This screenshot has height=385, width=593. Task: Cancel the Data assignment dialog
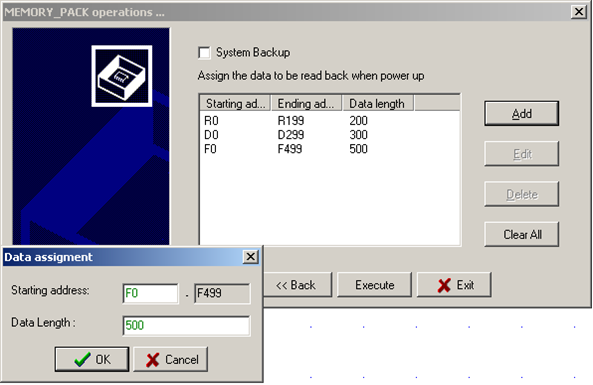pos(171,359)
